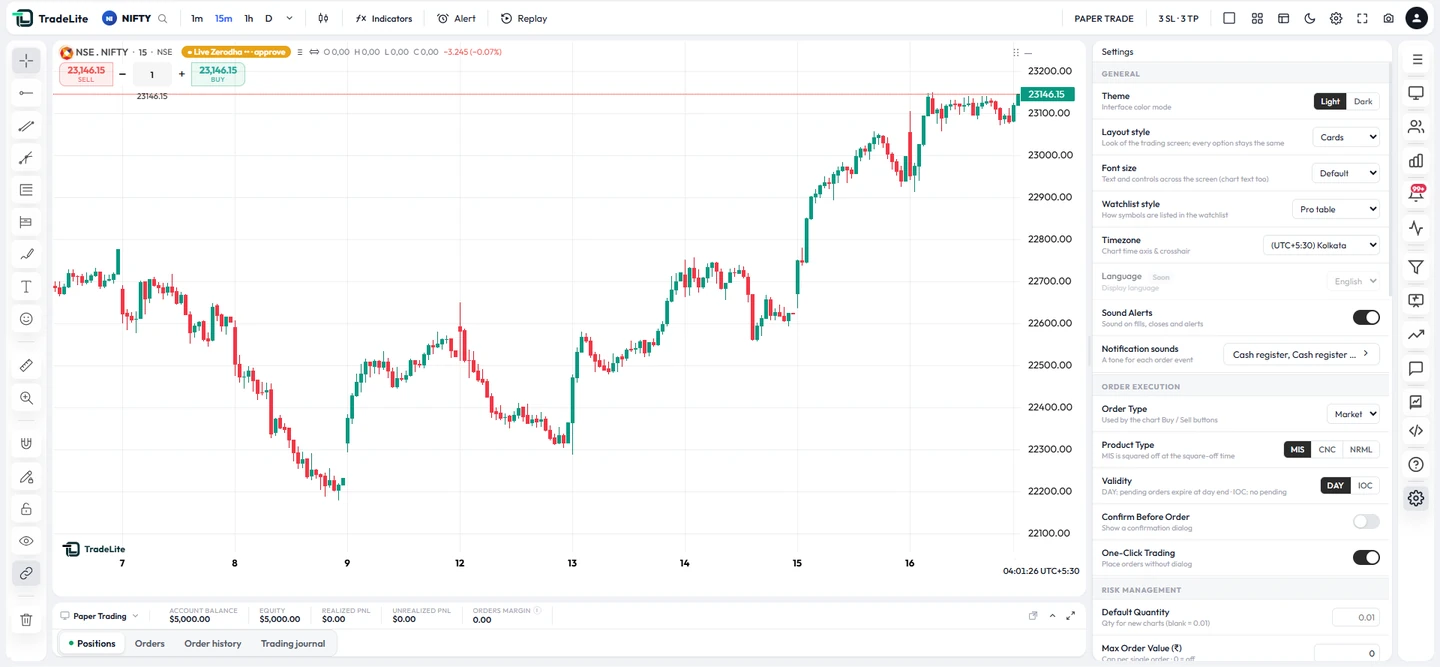
Task: Switch to the Orders tab
Action: click(x=150, y=643)
